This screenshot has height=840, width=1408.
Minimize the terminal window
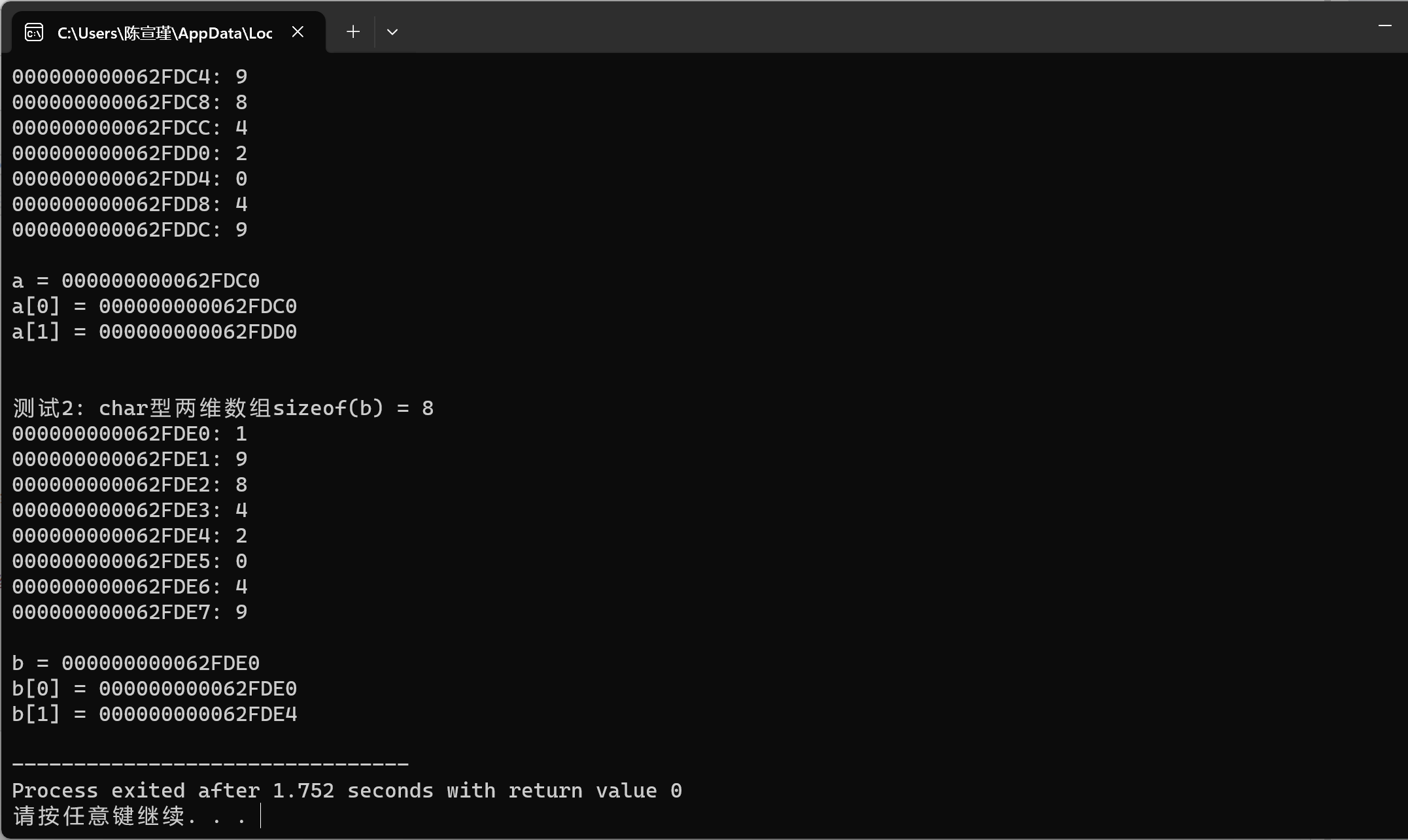coord(1384,26)
